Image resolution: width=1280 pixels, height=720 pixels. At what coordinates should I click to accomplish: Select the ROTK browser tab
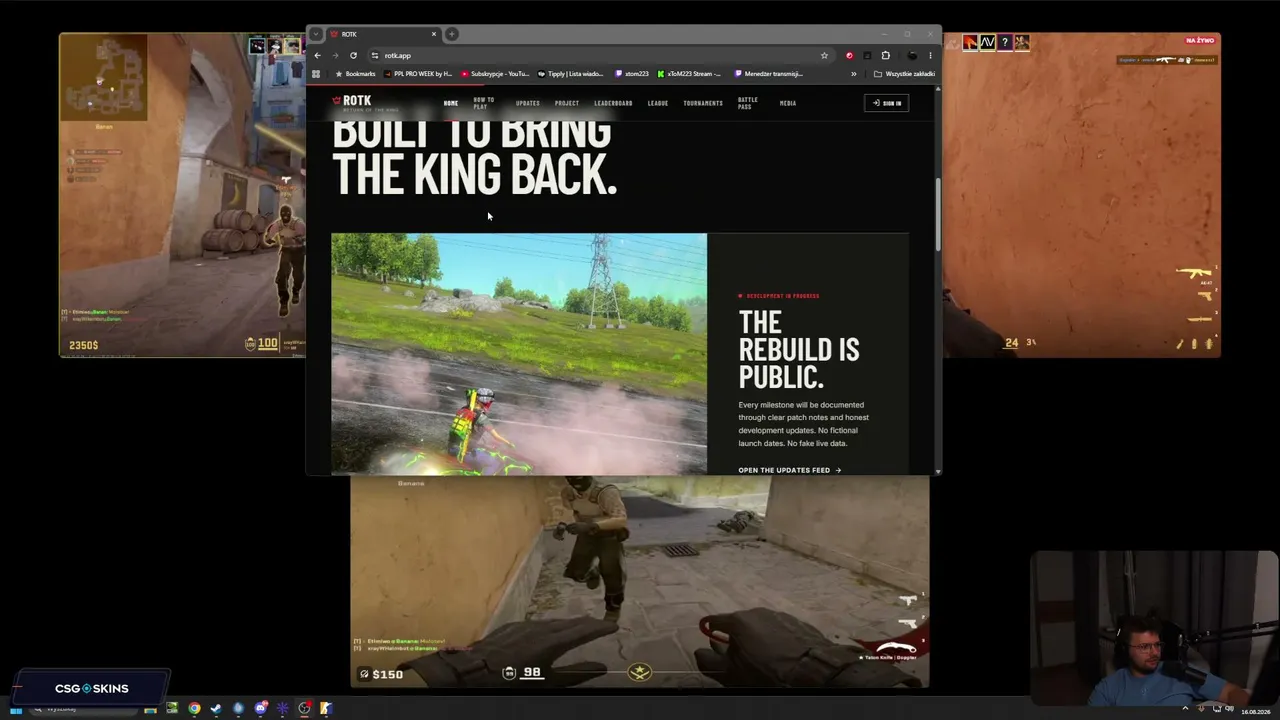click(383, 34)
